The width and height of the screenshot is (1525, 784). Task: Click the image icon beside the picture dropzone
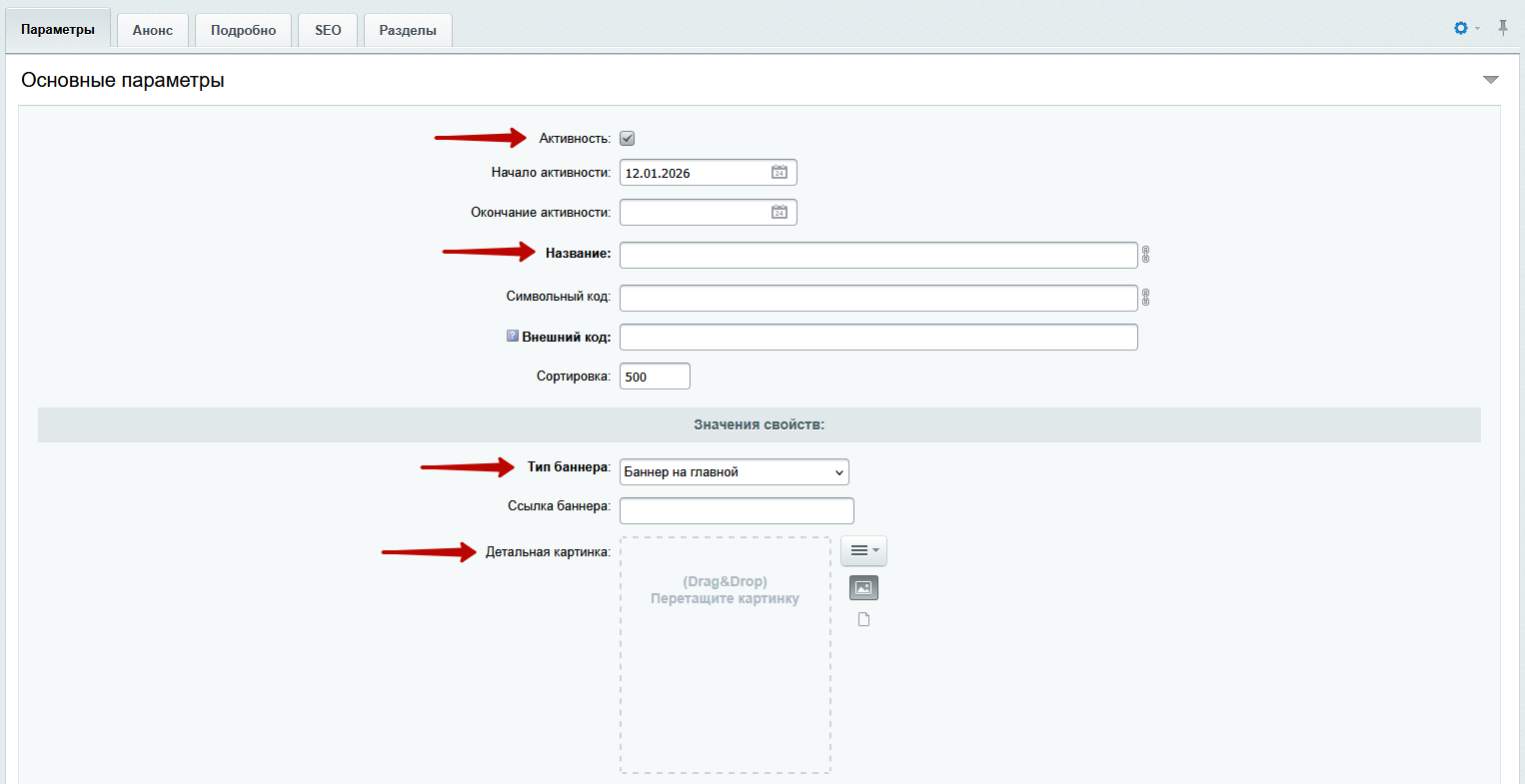(x=863, y=588)
